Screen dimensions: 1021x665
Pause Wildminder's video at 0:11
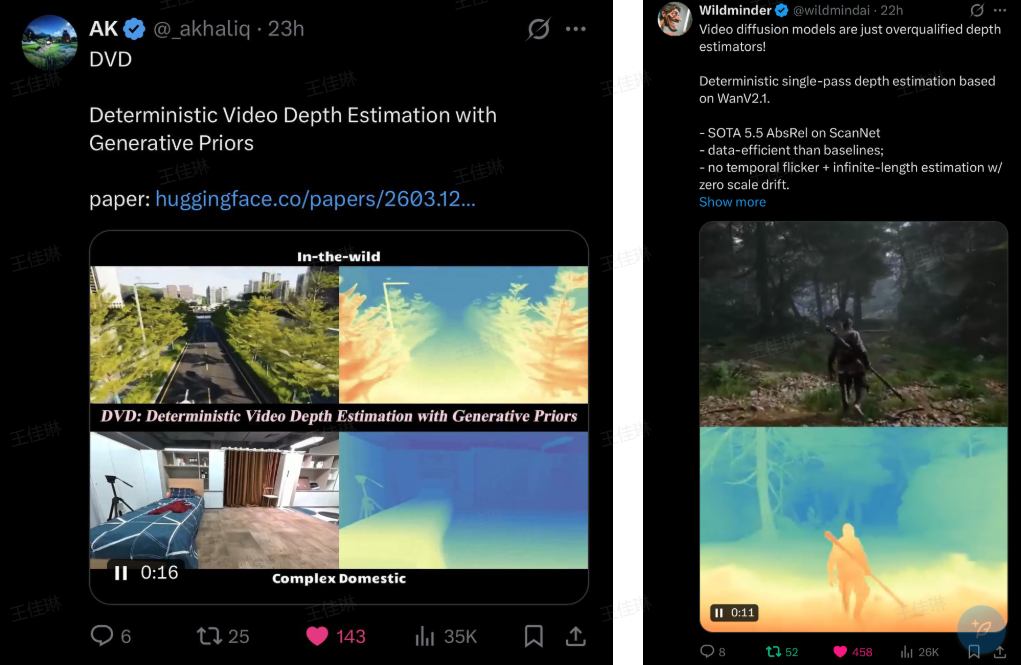[x=719, y=612]
